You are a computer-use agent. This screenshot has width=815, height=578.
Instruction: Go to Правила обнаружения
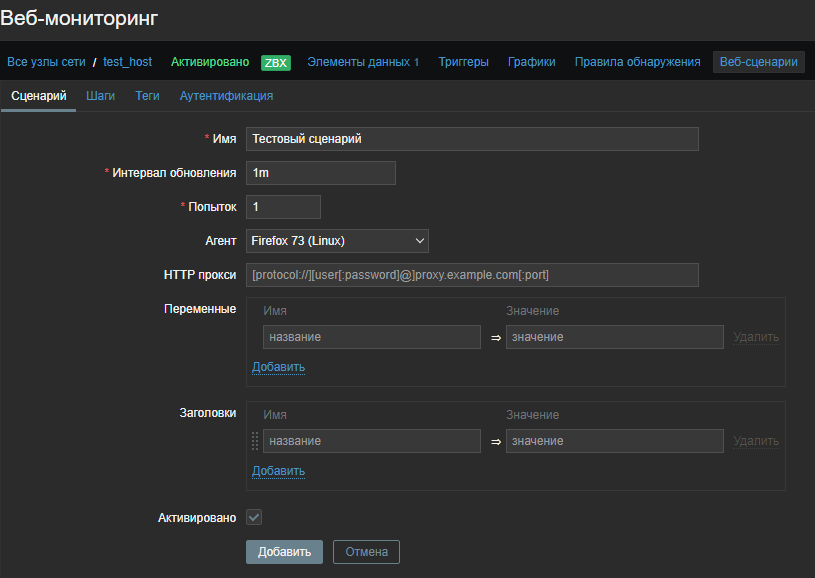click(637, 62)
